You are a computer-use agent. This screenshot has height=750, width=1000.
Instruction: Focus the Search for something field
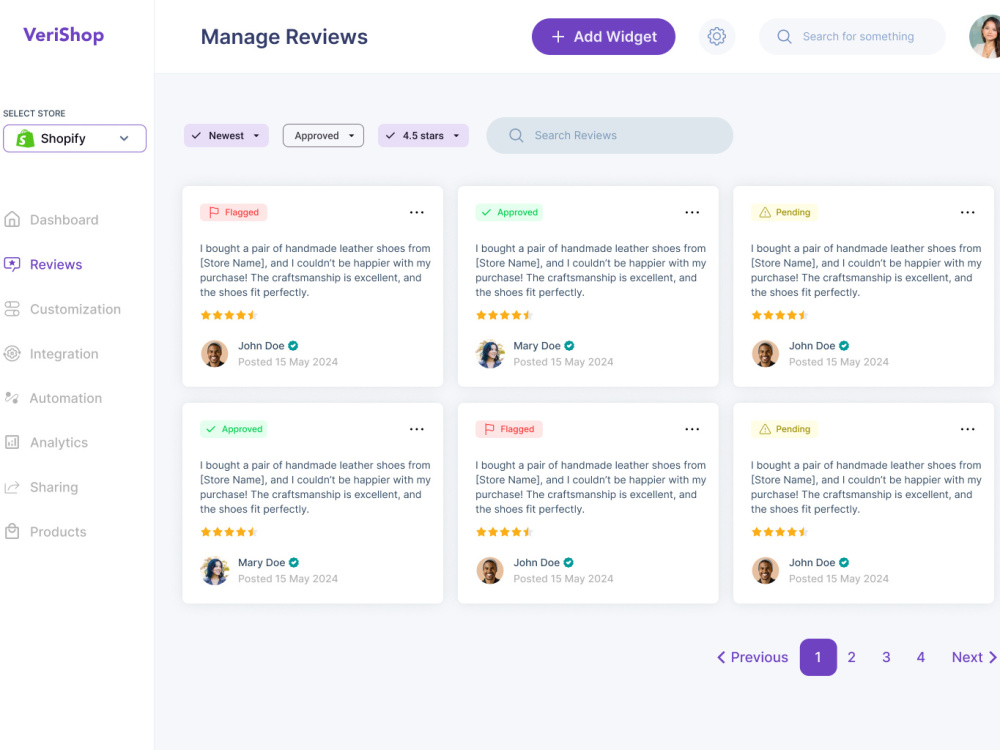click(x=851, y=36)
